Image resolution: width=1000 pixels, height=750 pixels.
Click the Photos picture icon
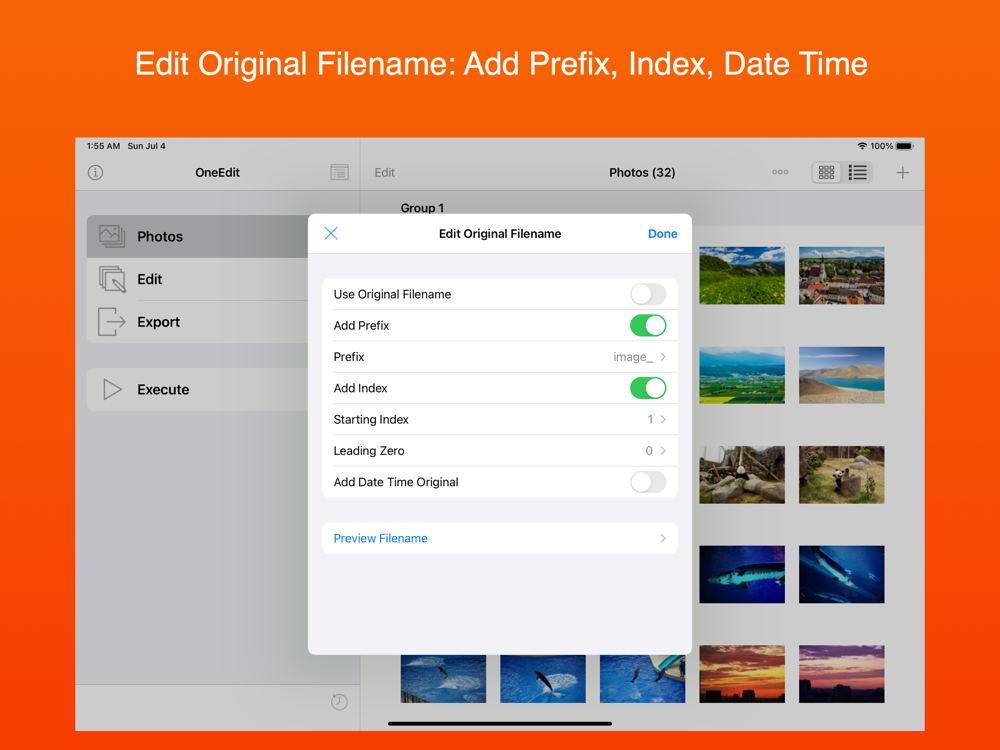pyautogui.click(x=112, y=237)
